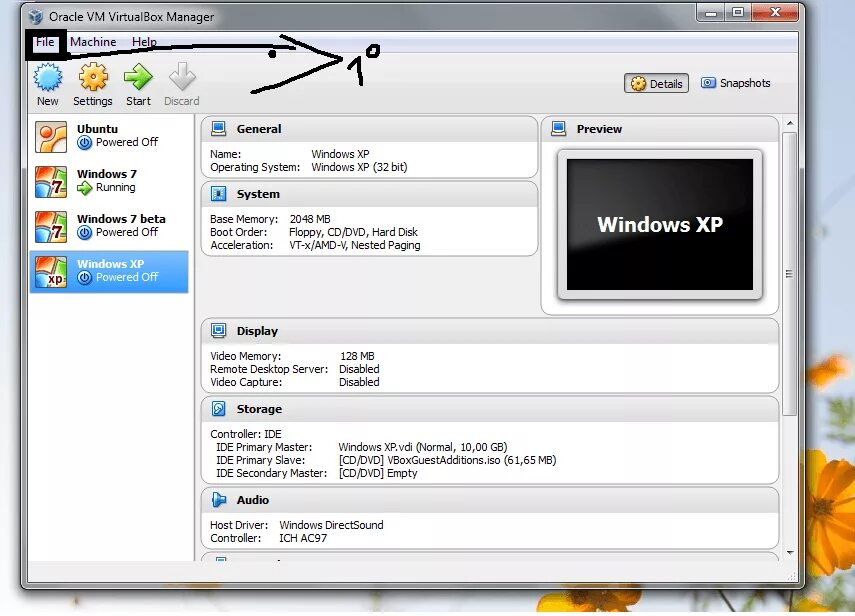
Task: Switch to the Details view
Action: pos(657,83)
